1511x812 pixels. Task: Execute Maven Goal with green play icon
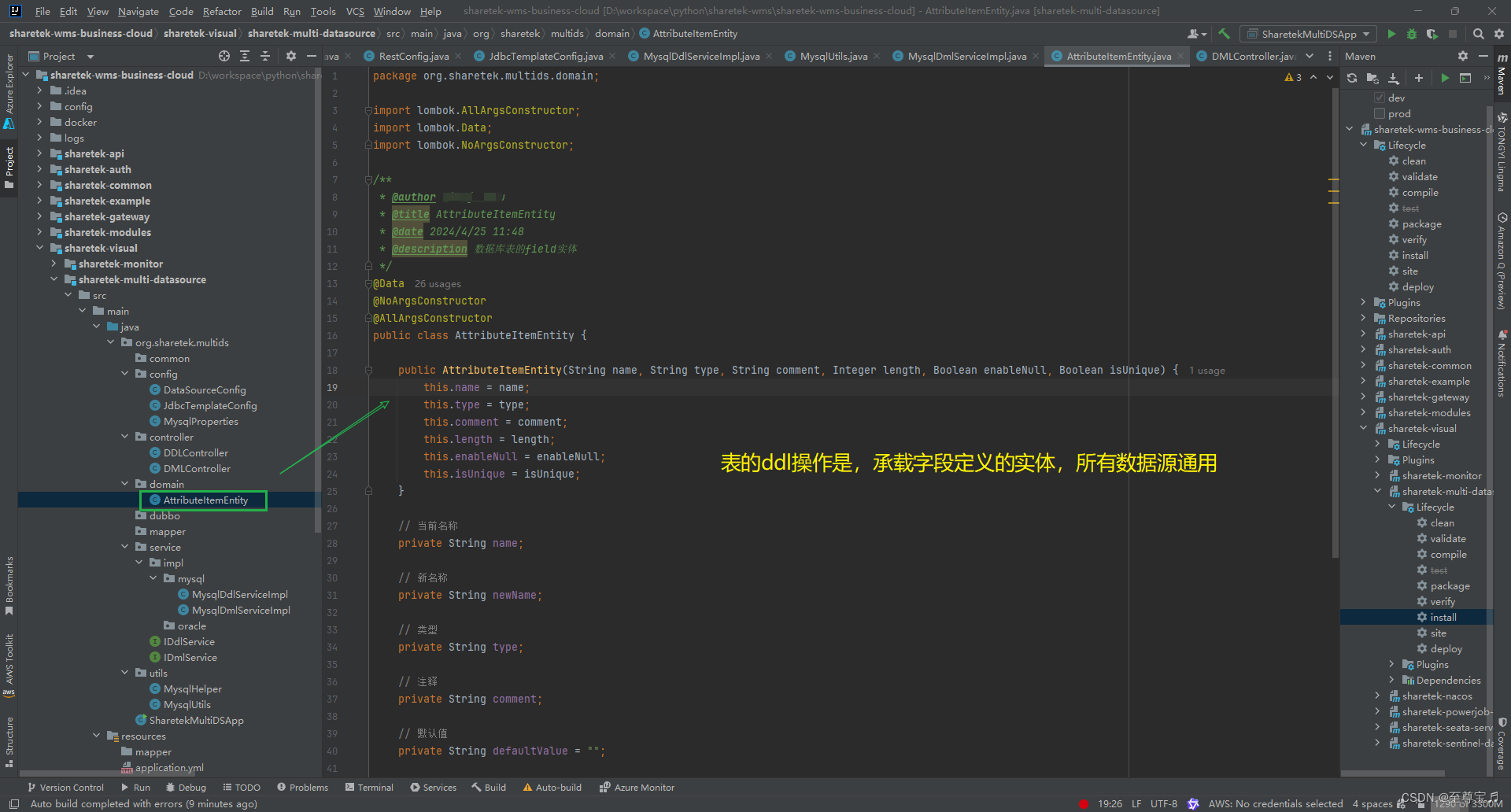pyautogui.click(x=1445, y=78)
